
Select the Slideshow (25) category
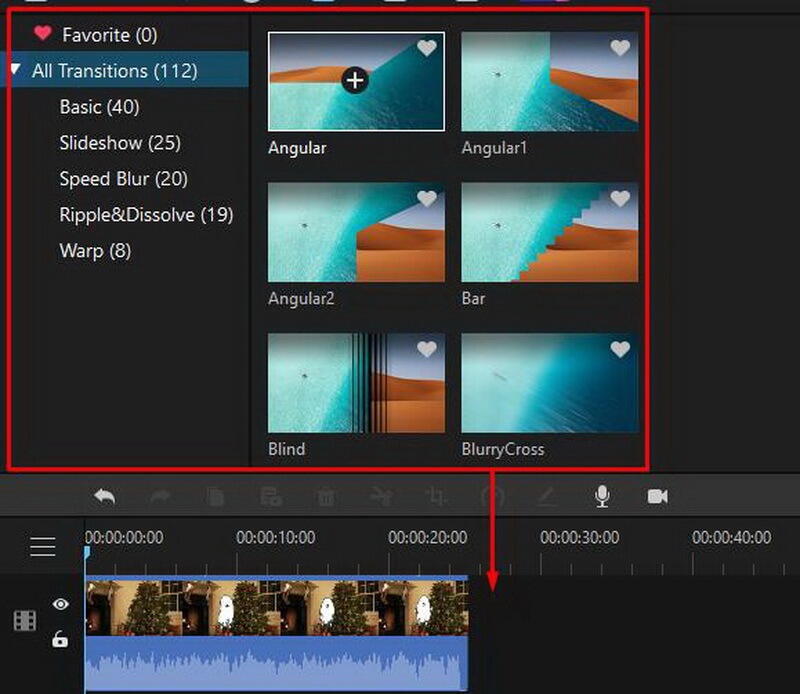tap(120, 142)
